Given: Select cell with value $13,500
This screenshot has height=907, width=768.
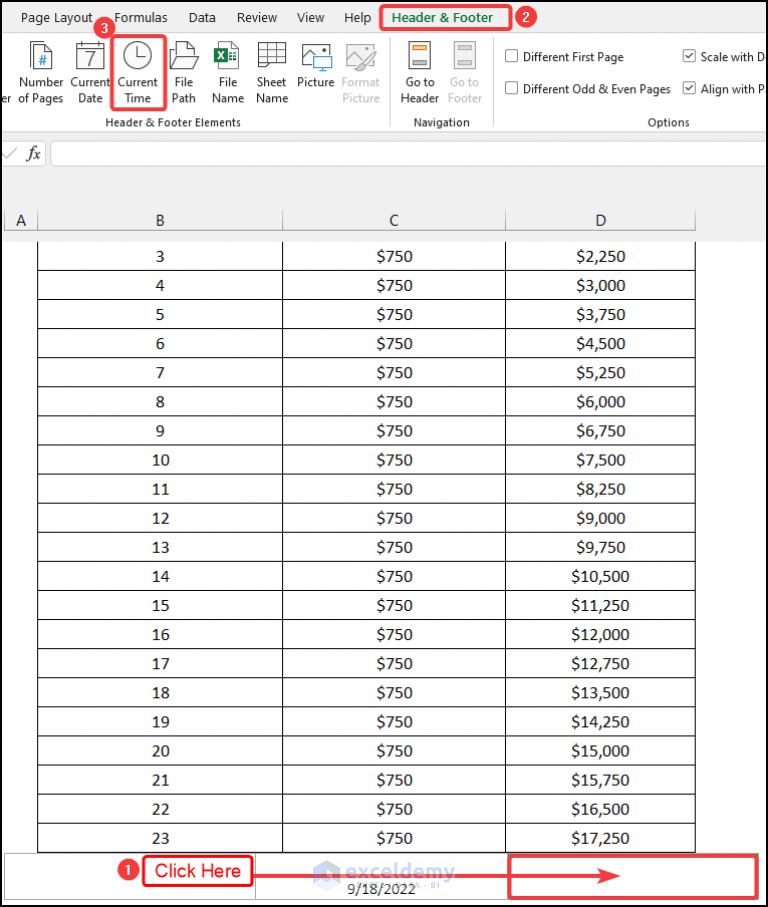Looking at the screenshot, I should (600, 692).
